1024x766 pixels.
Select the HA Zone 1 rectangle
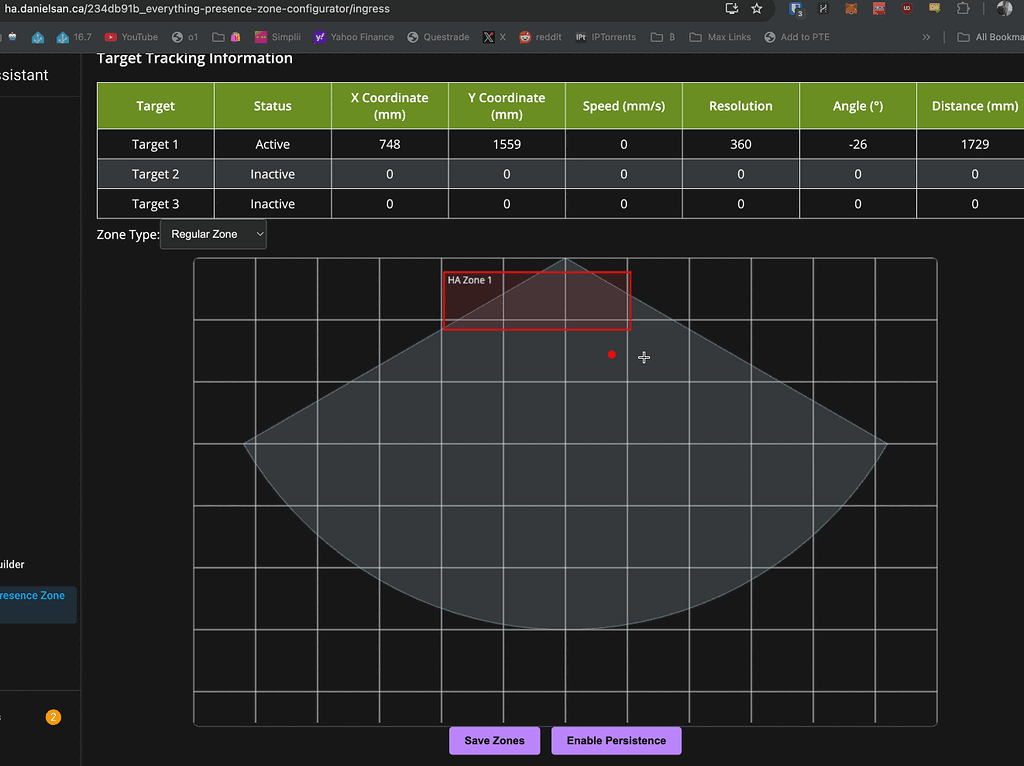536,300
